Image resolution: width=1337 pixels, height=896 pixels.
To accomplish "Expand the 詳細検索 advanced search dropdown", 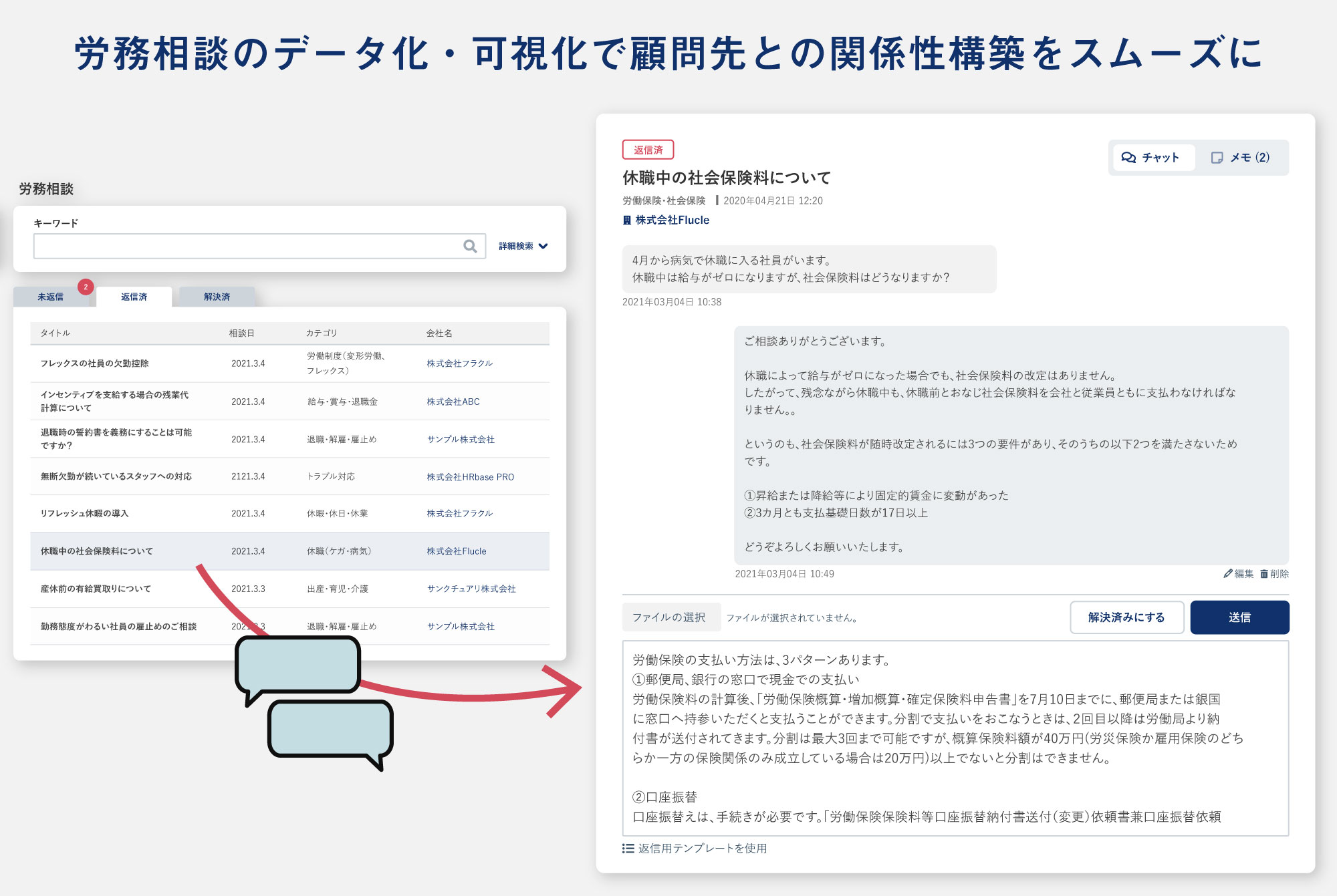I will (523, 246).
